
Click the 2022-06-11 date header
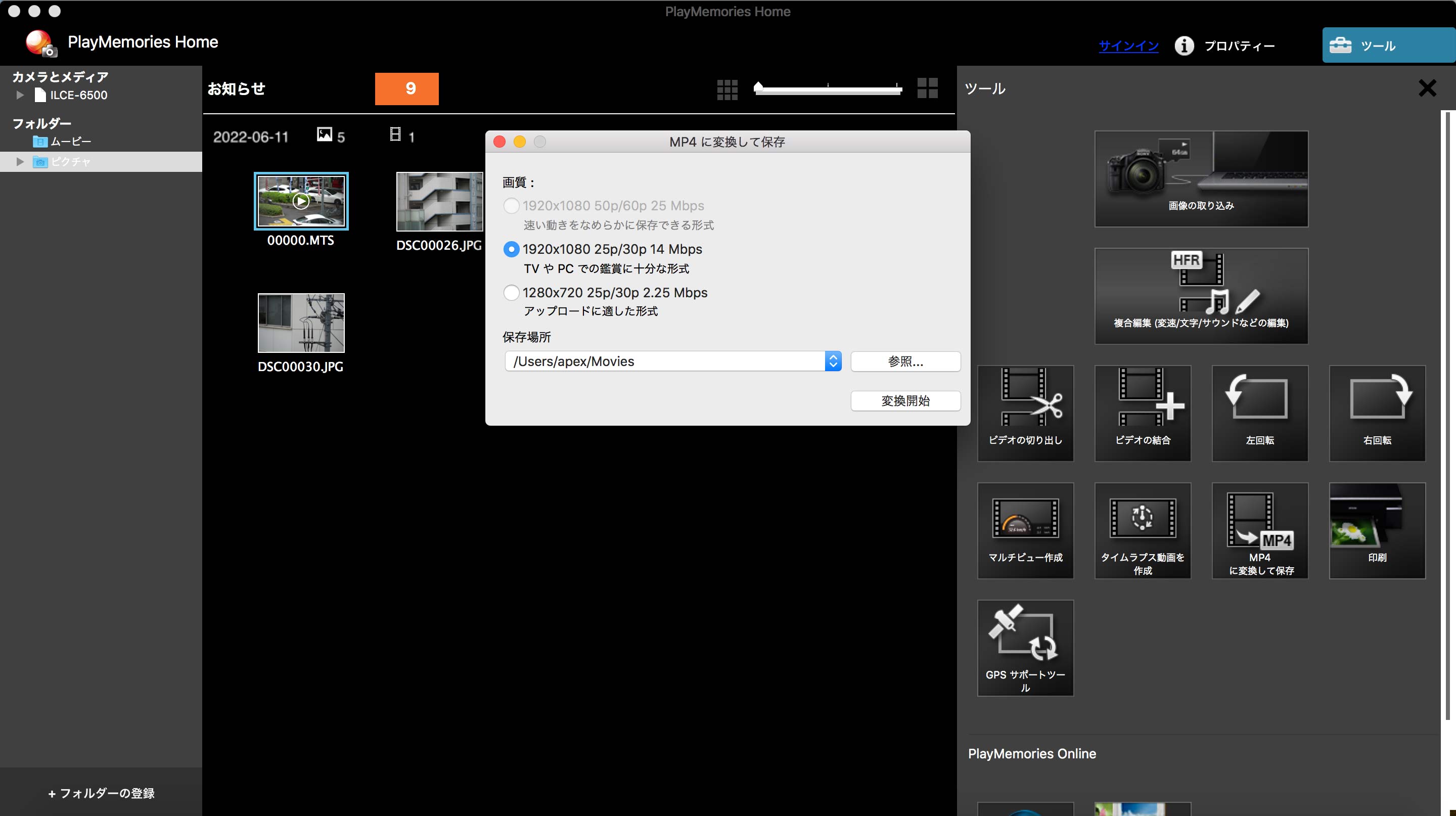point(250,137)
